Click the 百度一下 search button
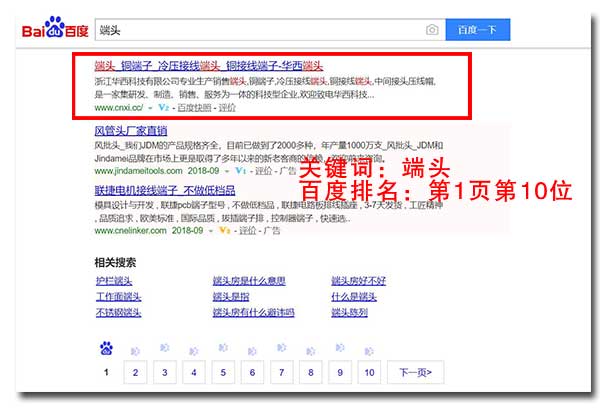The width and height of the screenshot is (600, 412). (478, 29)
